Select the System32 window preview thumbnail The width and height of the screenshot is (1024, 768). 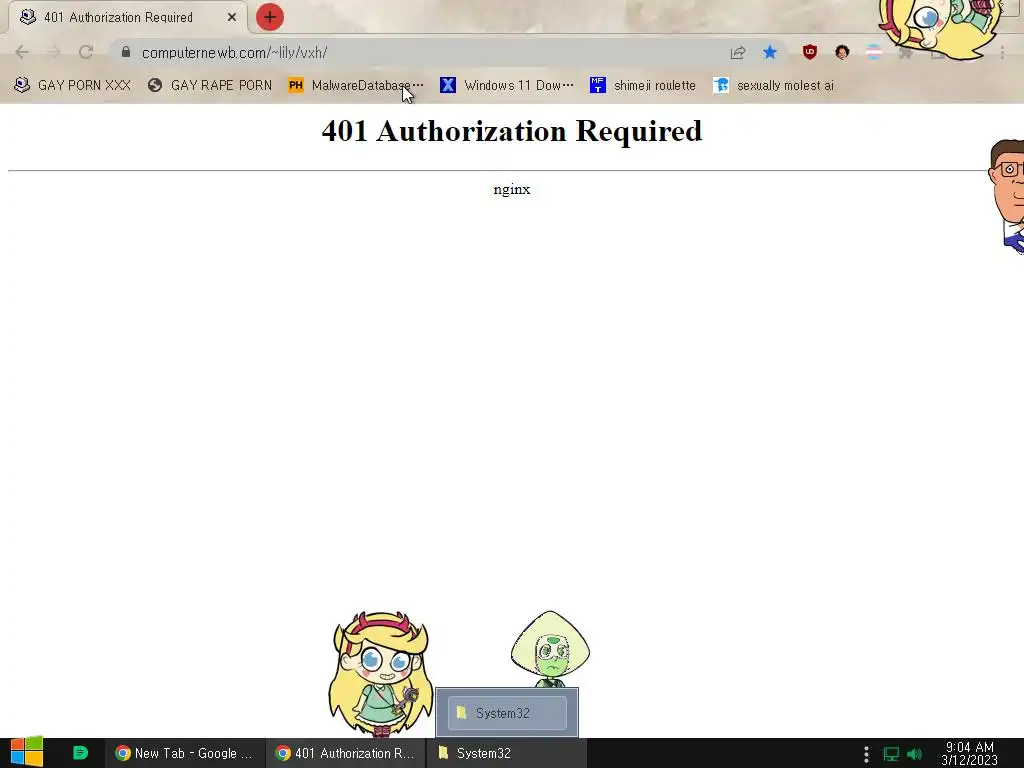click(507, 712)
